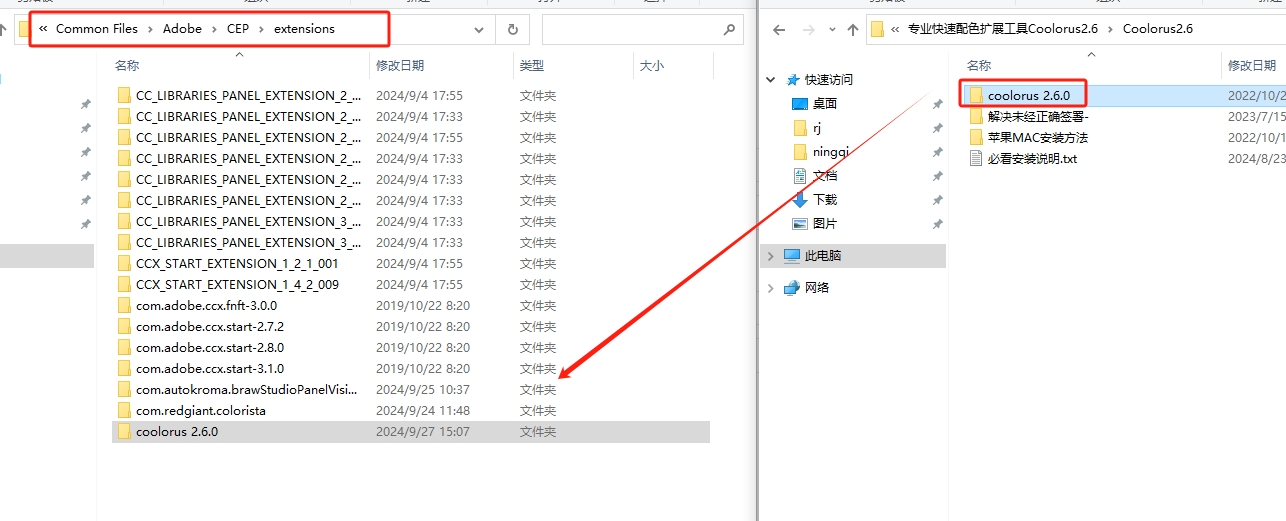Click the pictures icon beside 图片
The height and width of the screenshot is (521, 1286).
[799, 223]
